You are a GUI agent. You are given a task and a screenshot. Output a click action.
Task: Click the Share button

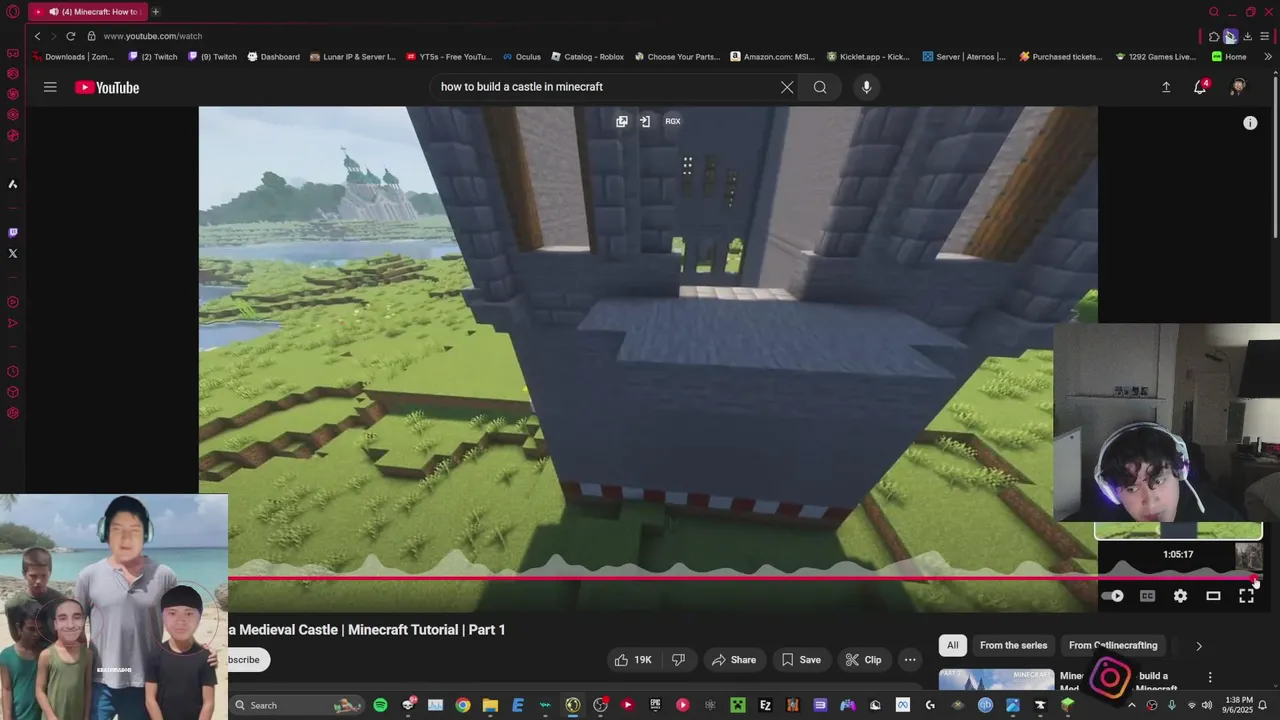[x=733, y=660]
